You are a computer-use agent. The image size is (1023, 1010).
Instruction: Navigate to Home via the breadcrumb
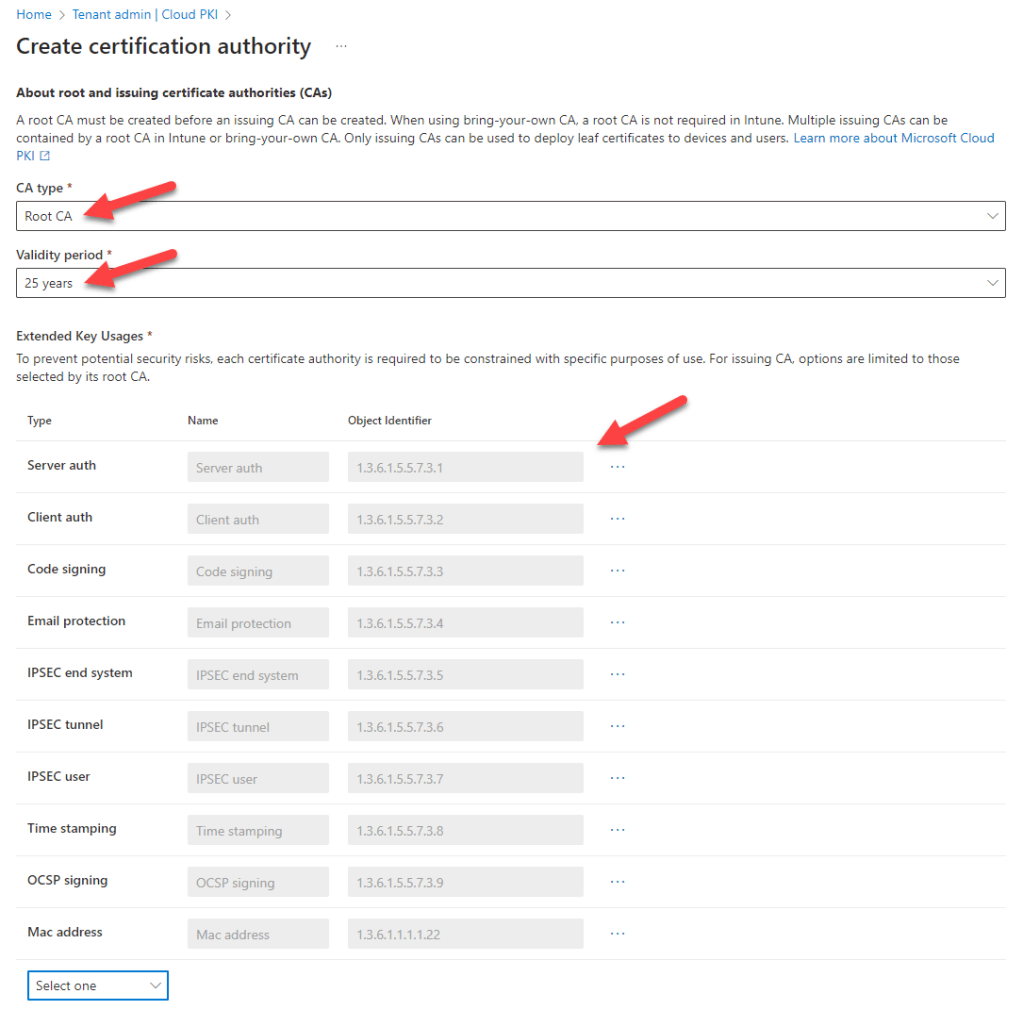[x=33, y=14]
